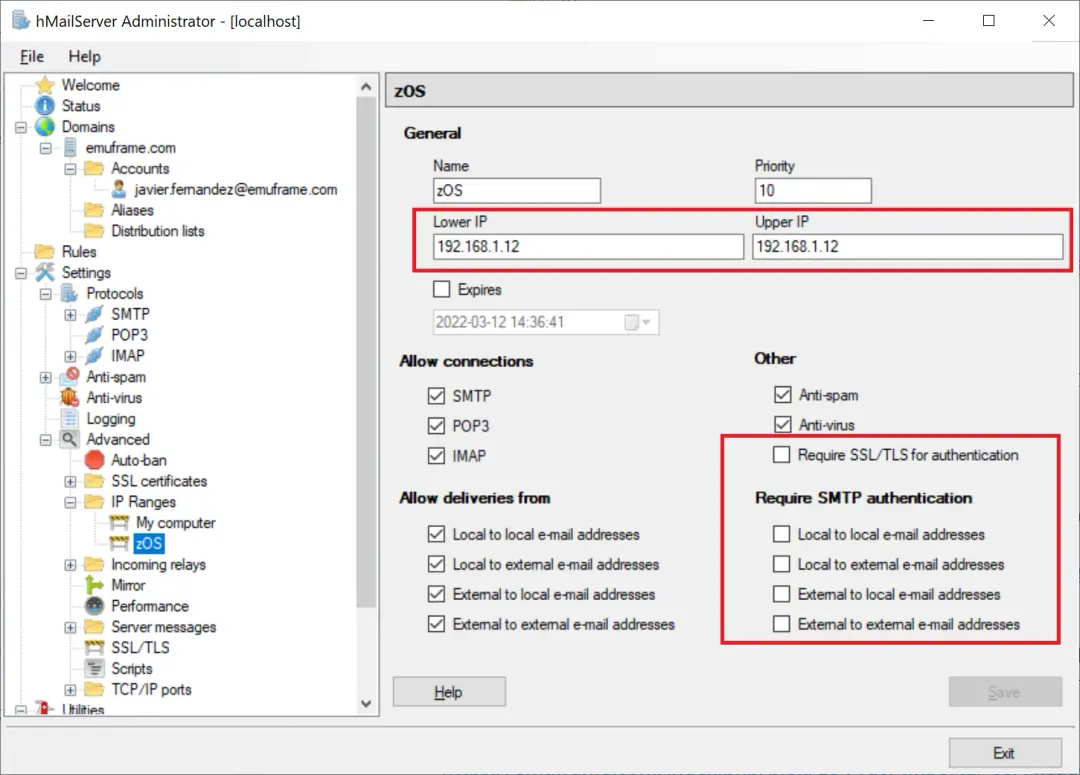Click the tree vertical scrollbar thumb

point(366,353)
